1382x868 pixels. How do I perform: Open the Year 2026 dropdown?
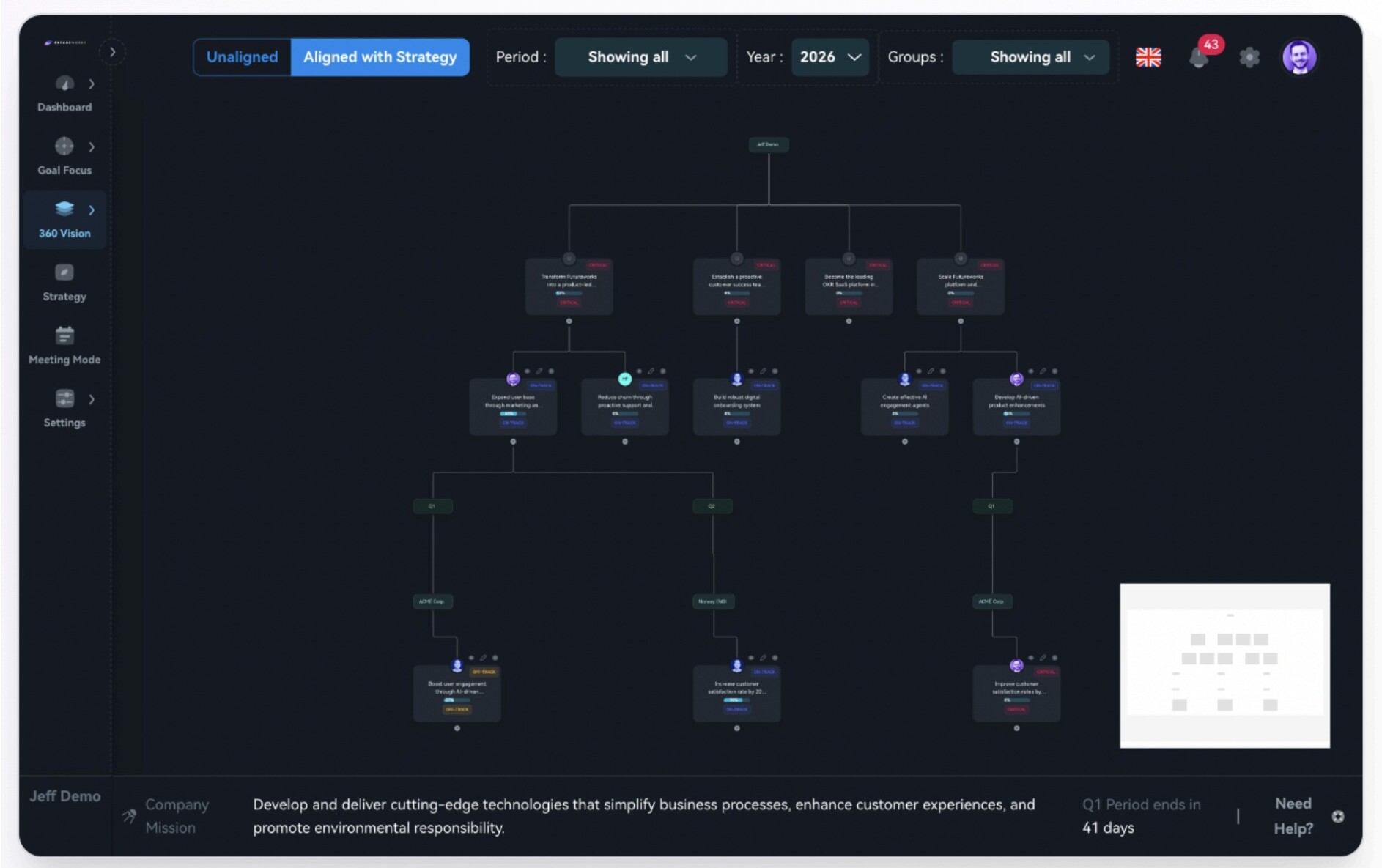point(830,57)
